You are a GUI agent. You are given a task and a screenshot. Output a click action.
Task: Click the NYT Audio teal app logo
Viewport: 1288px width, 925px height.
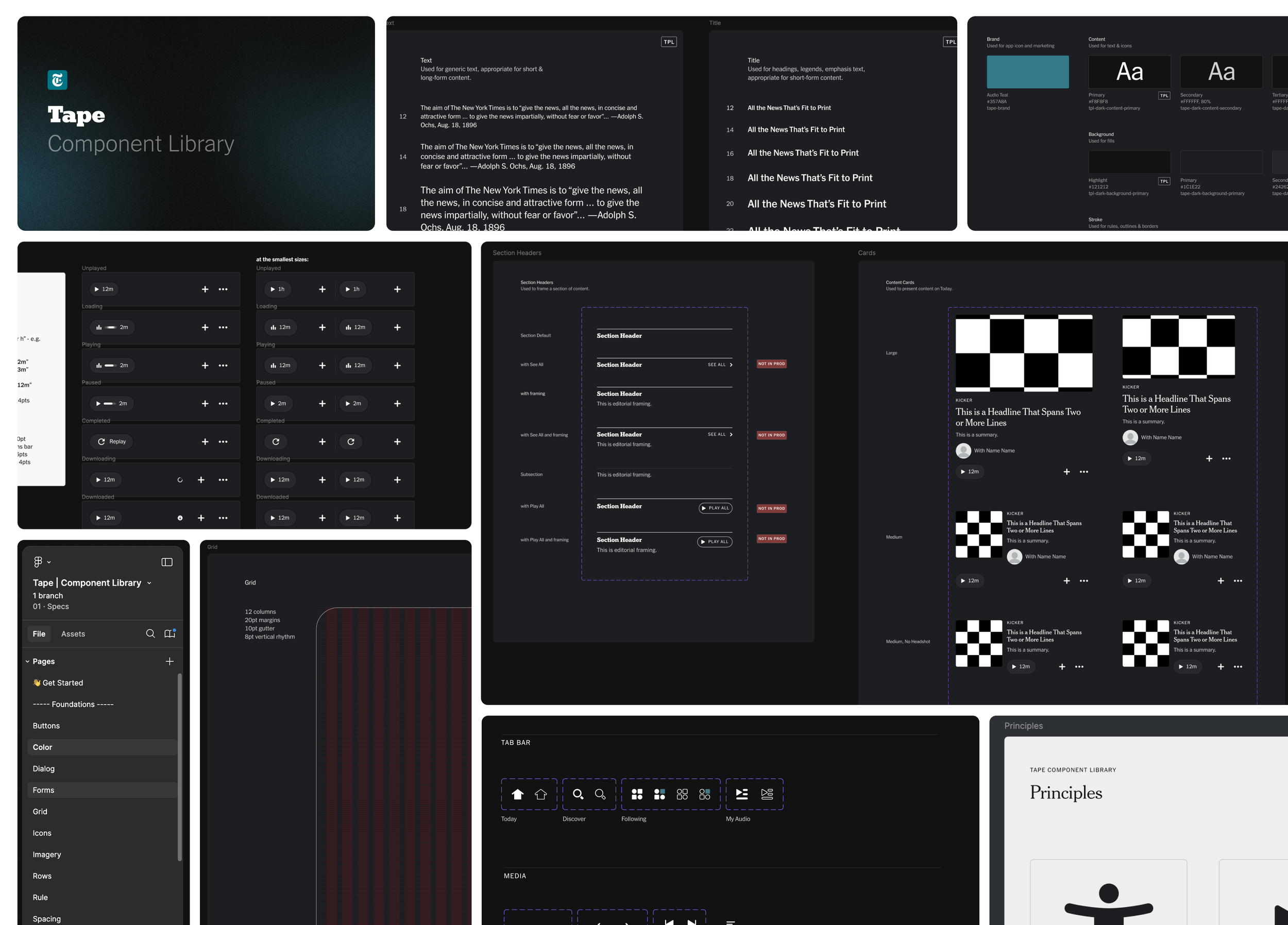57,80
